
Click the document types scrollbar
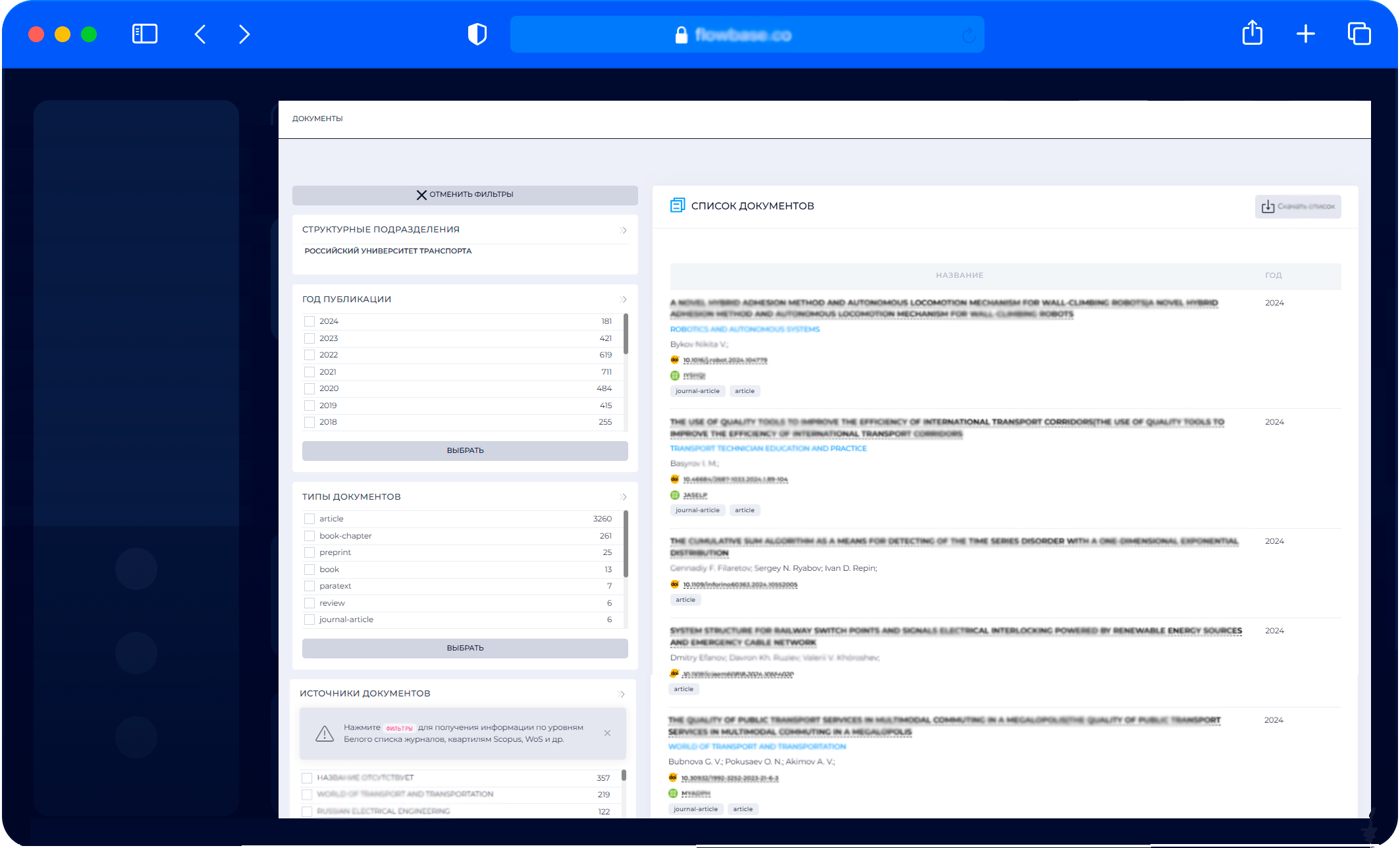[x=626, y=543]
